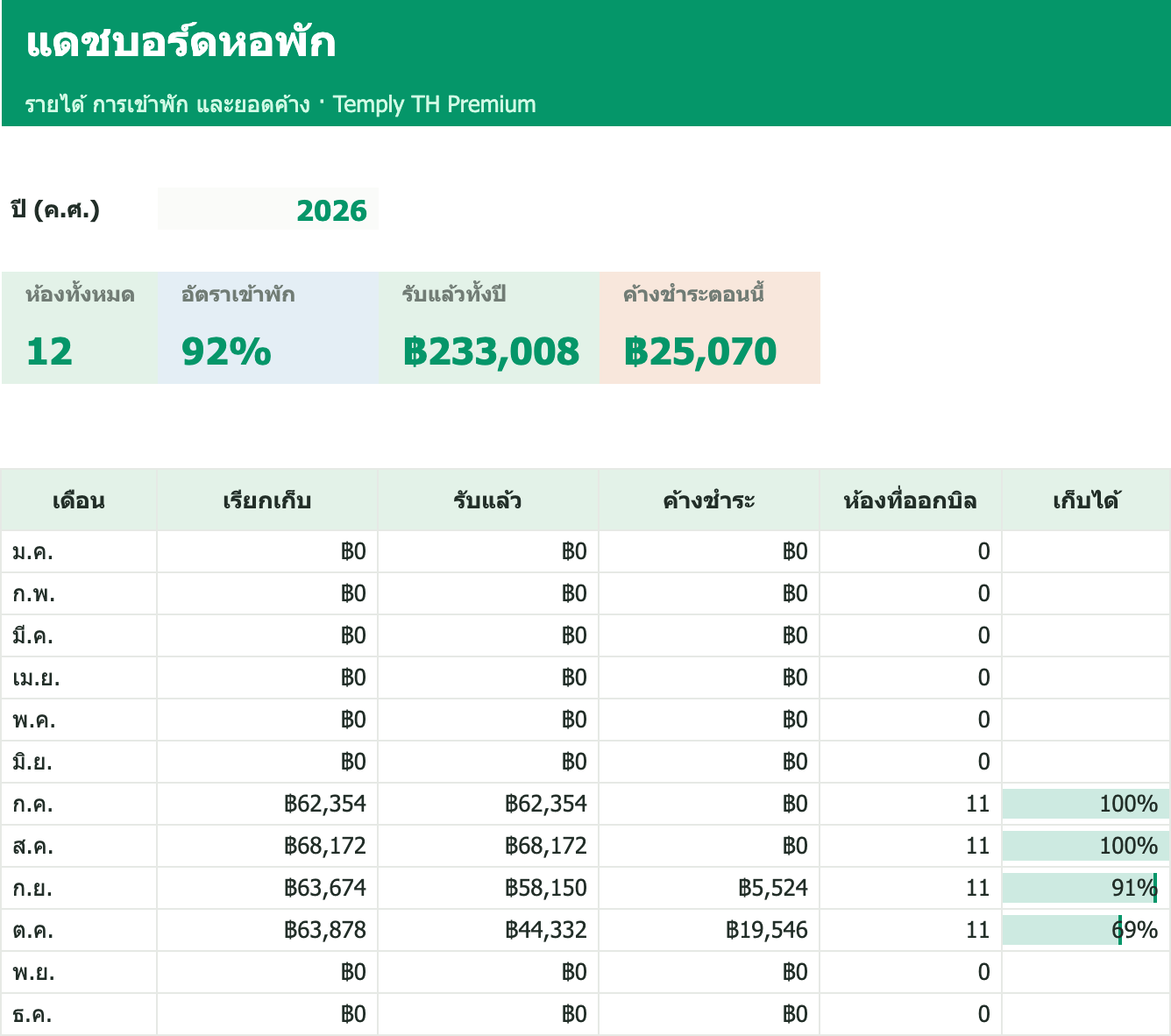Viewport: 1171px width, 1036px height.
Task: Click the ฿68,172 billed amount for ส.ค.
Action: pos(325,846)
